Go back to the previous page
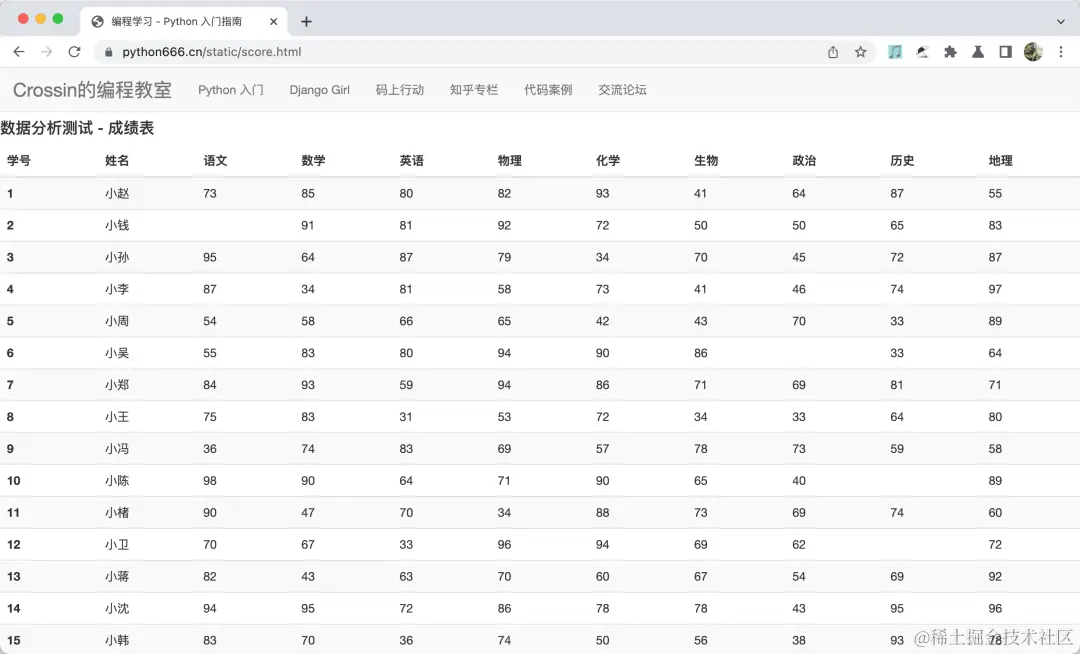 19,52
